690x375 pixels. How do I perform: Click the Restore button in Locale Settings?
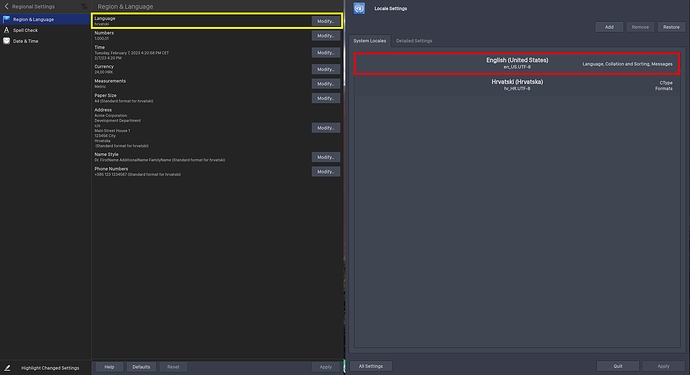672,27
